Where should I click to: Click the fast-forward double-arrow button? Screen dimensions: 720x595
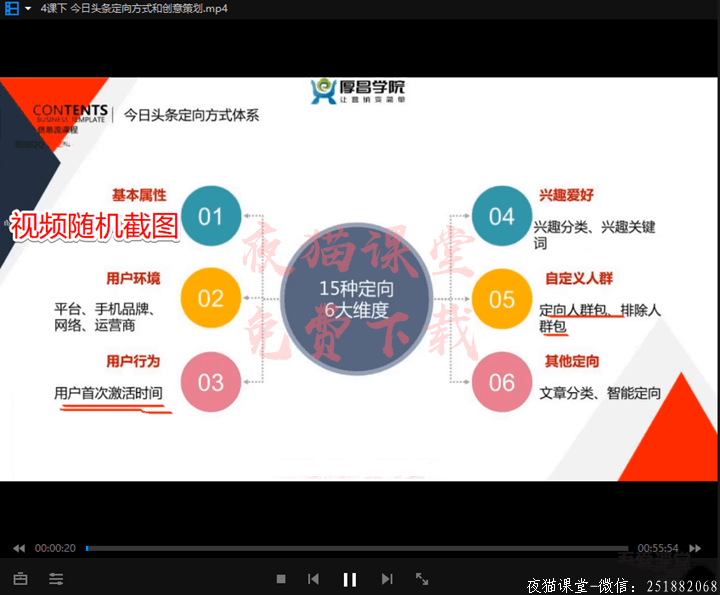coord(695,548)
